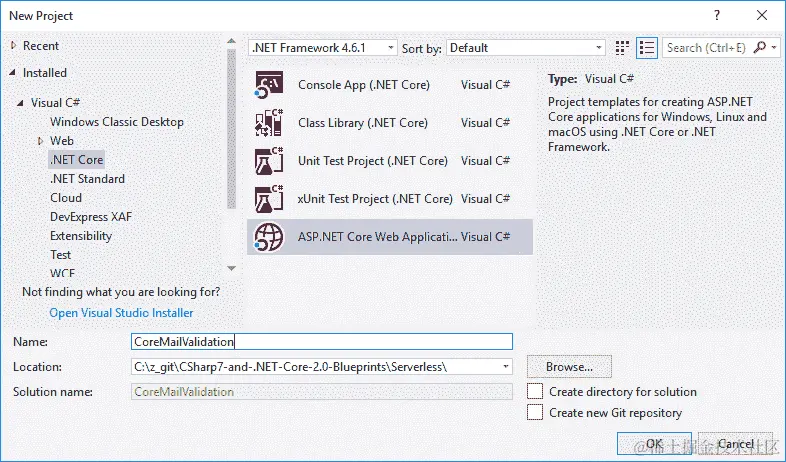Collapse the Visual C# node

20,103
